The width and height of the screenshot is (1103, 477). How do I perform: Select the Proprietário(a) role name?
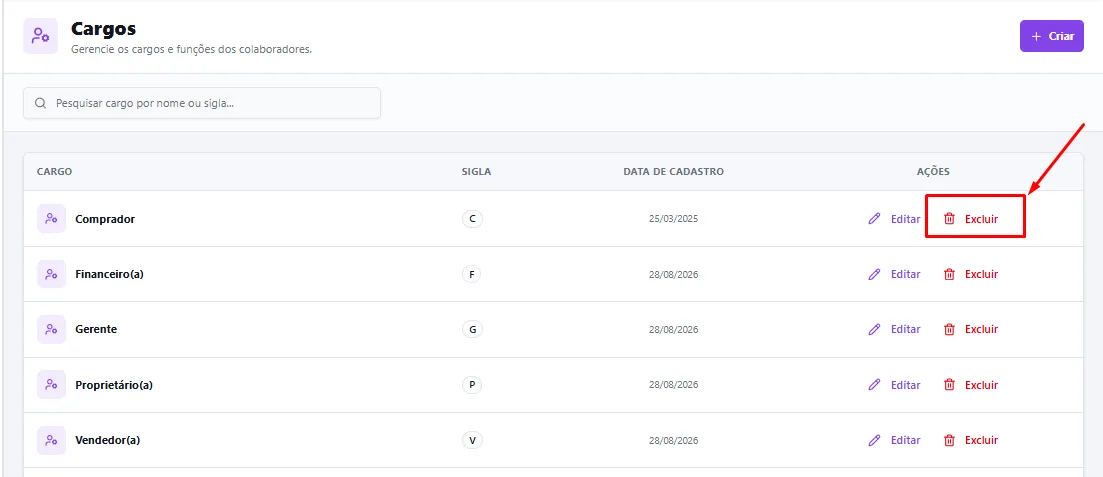(114, 385)
